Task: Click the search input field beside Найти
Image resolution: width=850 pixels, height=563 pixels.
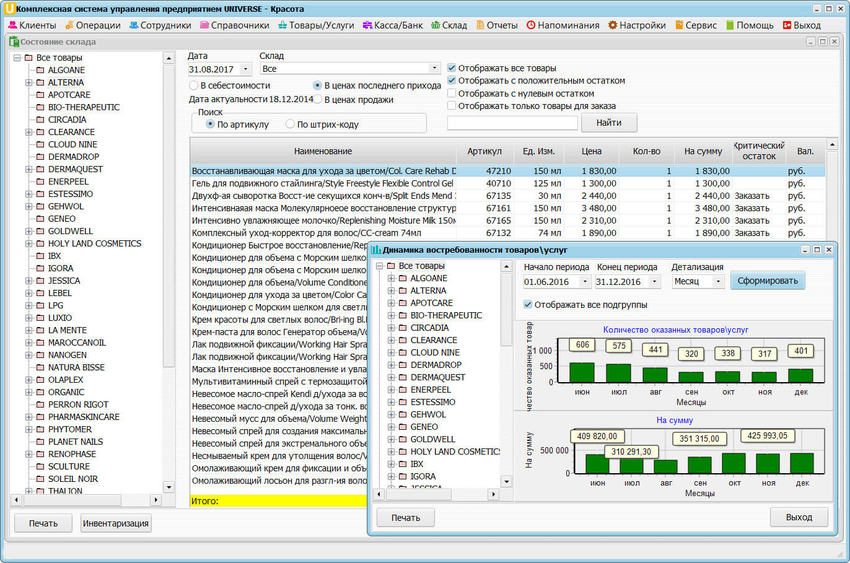Action: [512, 122]
